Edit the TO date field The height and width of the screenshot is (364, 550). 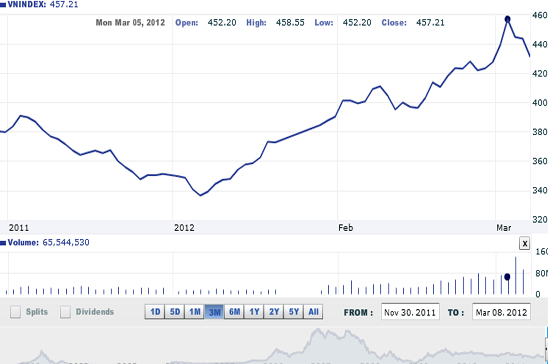[x=501, y=312]
